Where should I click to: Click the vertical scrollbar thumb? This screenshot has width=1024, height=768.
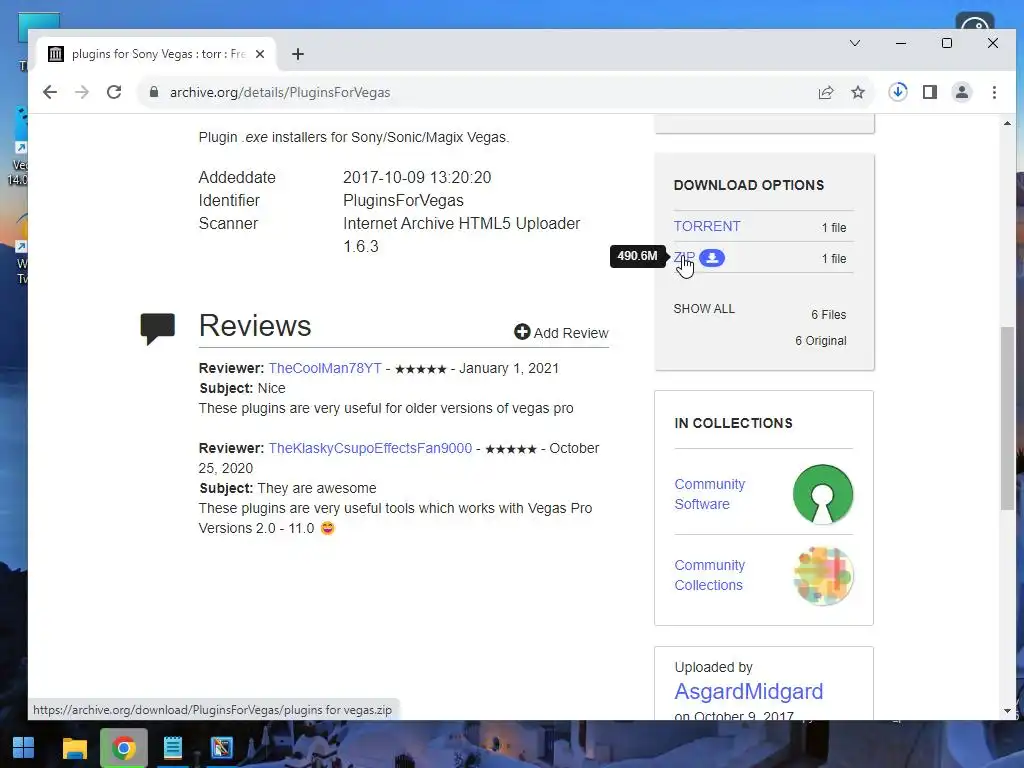tap(1007, 418)
